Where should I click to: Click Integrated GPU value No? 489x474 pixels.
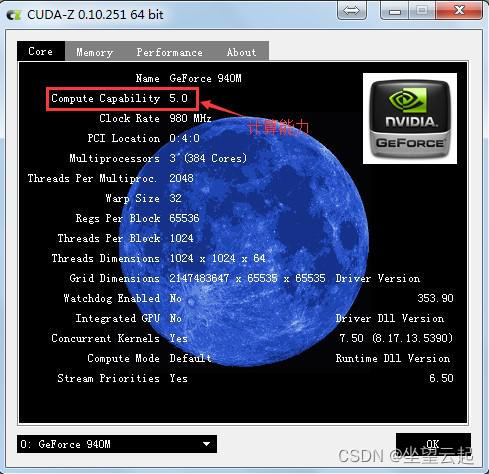175,318
